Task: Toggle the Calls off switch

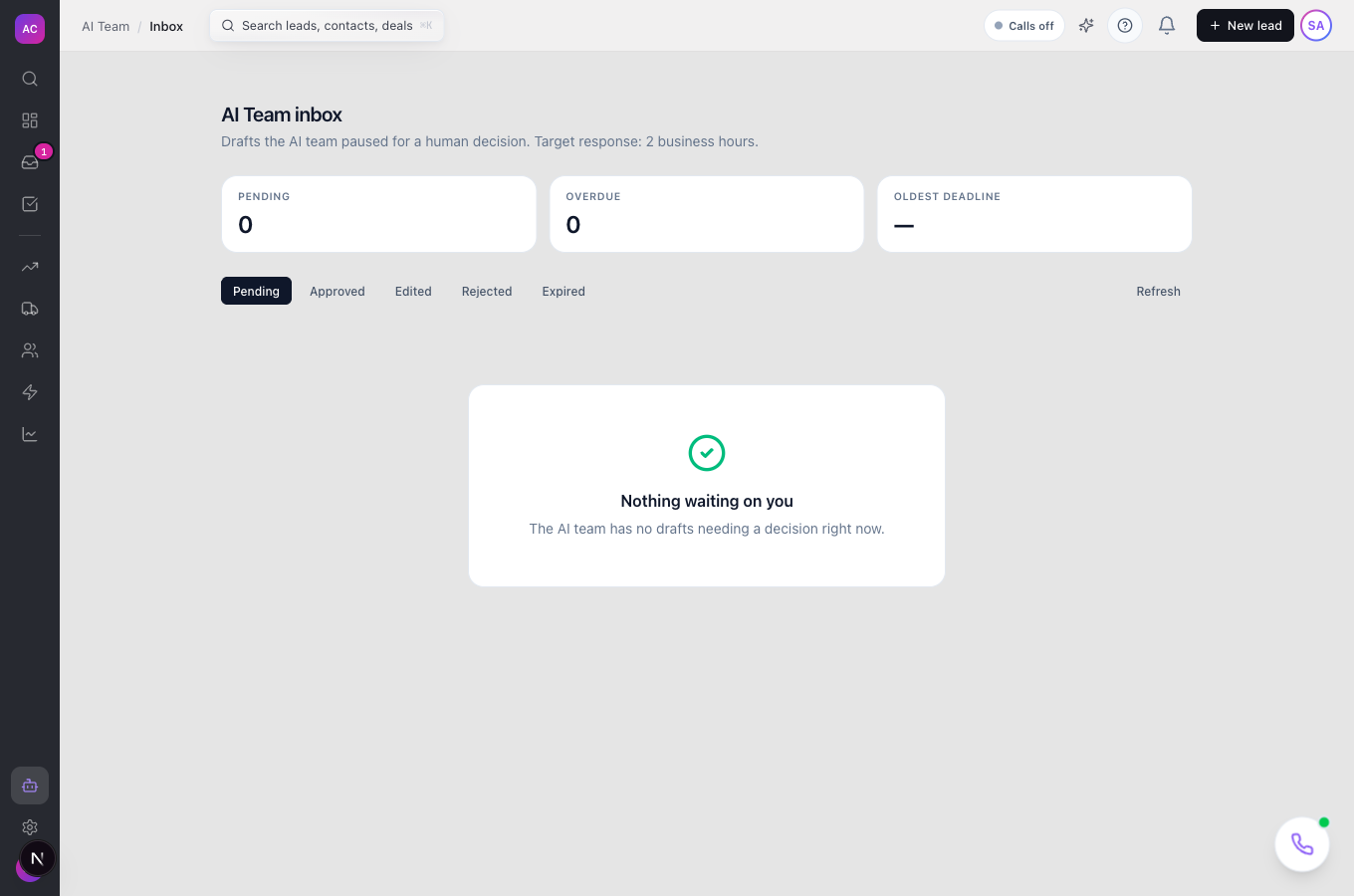Action: [1024, 26]
